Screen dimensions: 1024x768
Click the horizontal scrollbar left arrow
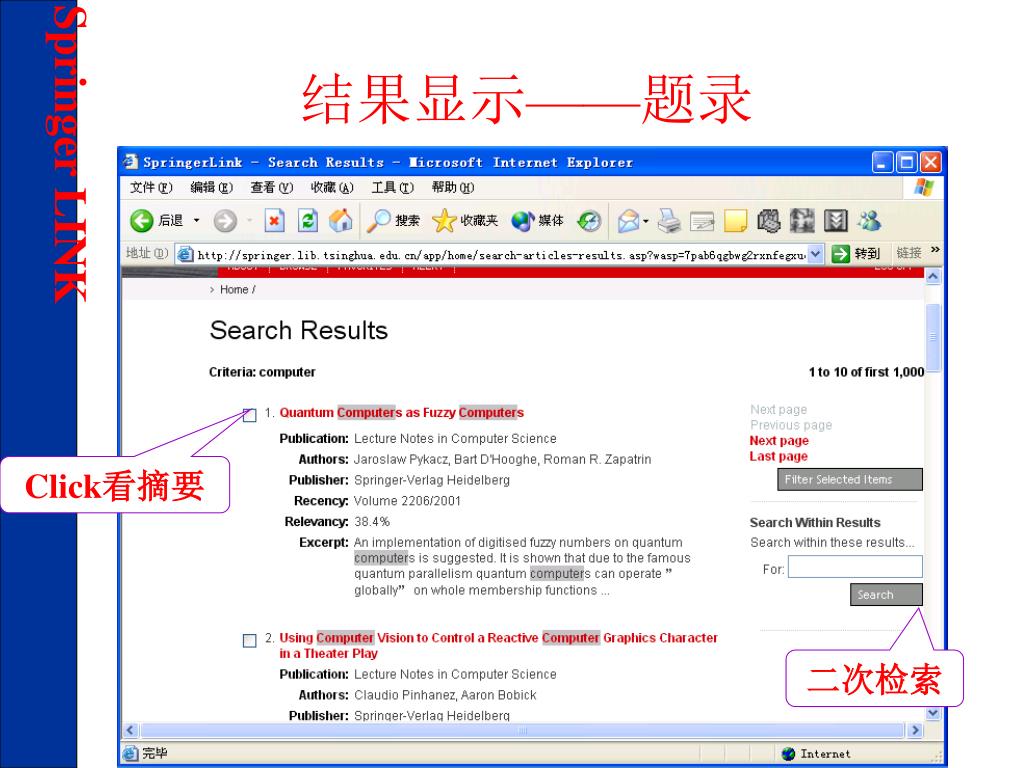(129, 730)
